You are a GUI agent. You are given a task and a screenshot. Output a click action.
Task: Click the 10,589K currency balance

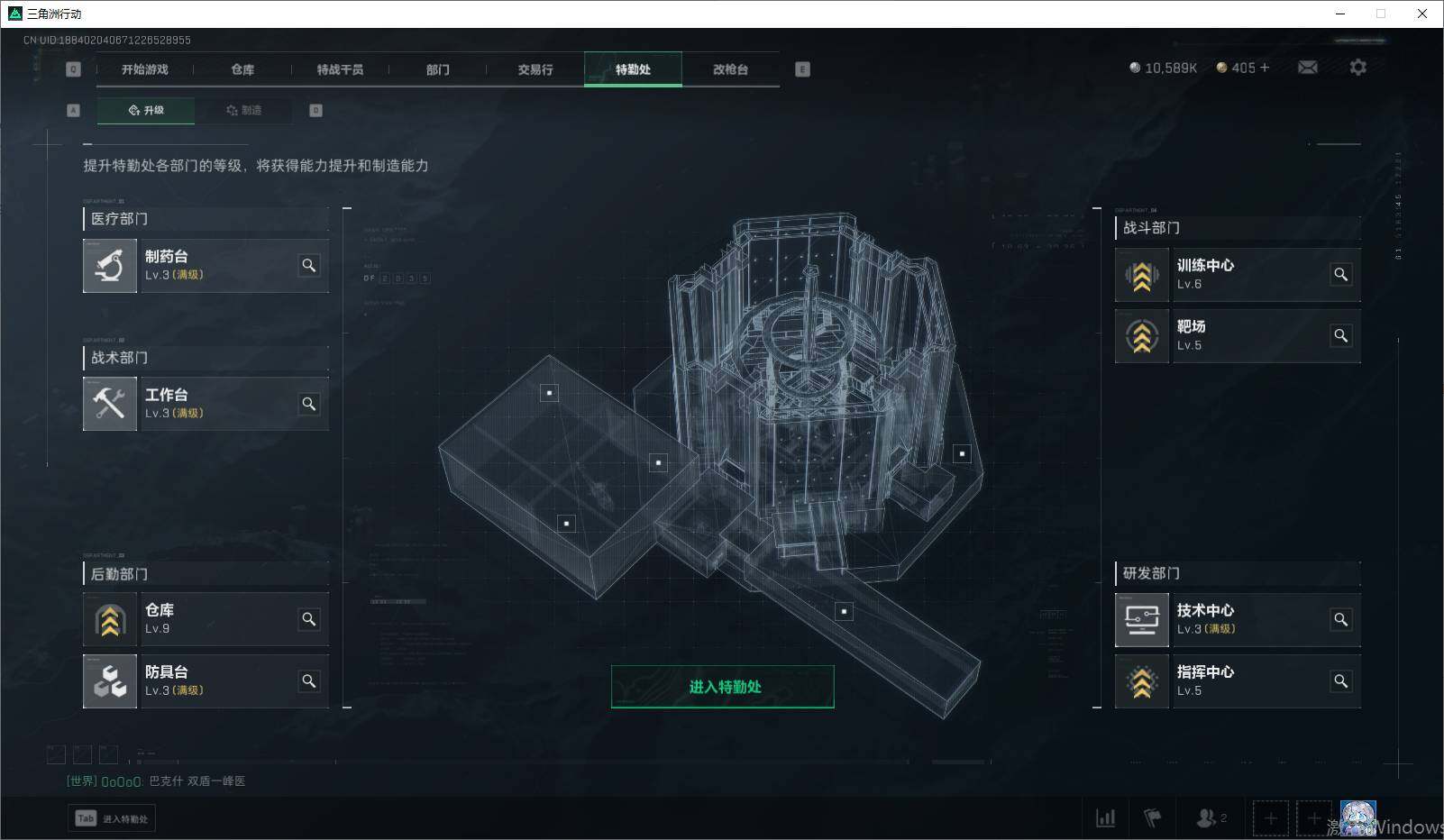(x=1163, y=68)
